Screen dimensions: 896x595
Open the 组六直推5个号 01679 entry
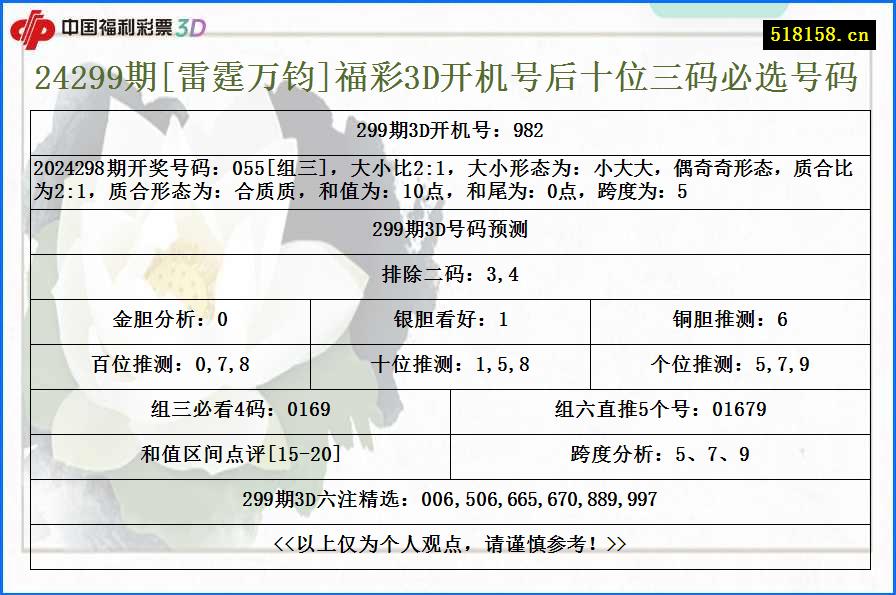coord(657,409)
